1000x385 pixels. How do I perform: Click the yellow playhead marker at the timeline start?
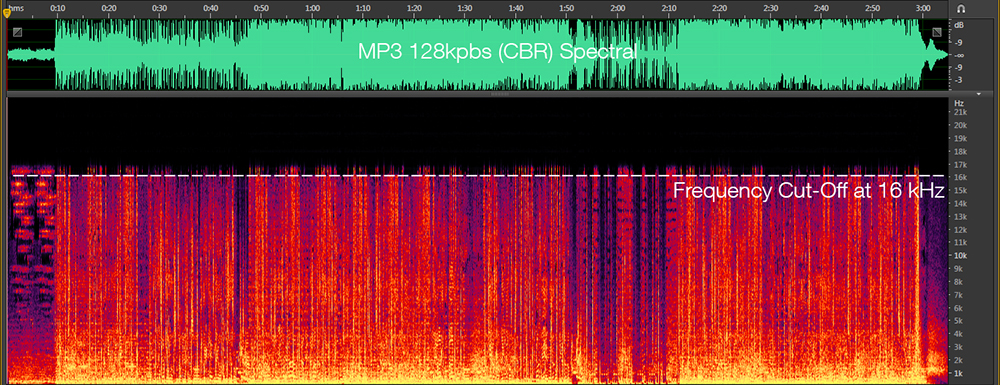coord(6,12)
